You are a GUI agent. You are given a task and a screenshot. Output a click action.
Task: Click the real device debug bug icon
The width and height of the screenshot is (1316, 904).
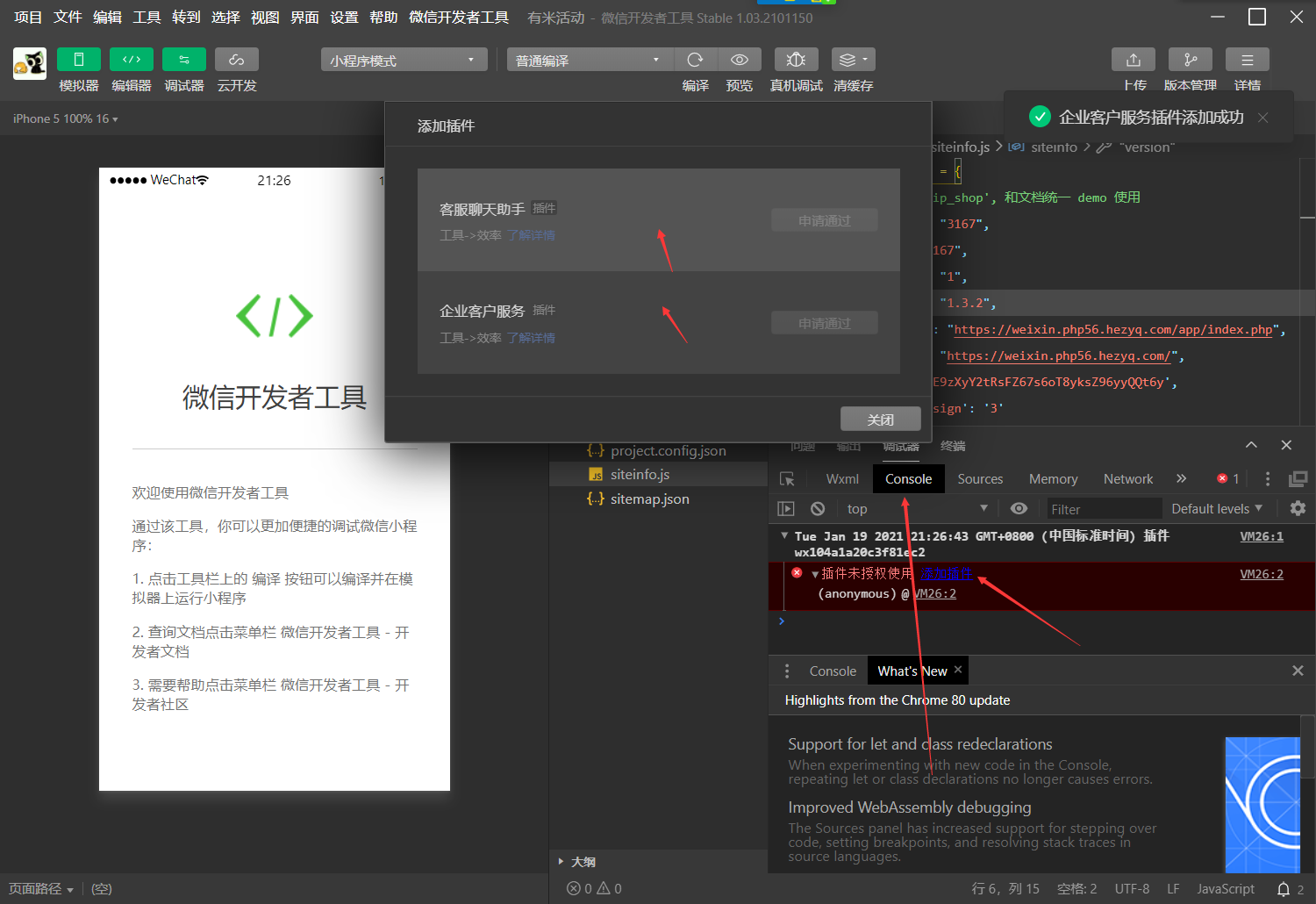[797, 59]
